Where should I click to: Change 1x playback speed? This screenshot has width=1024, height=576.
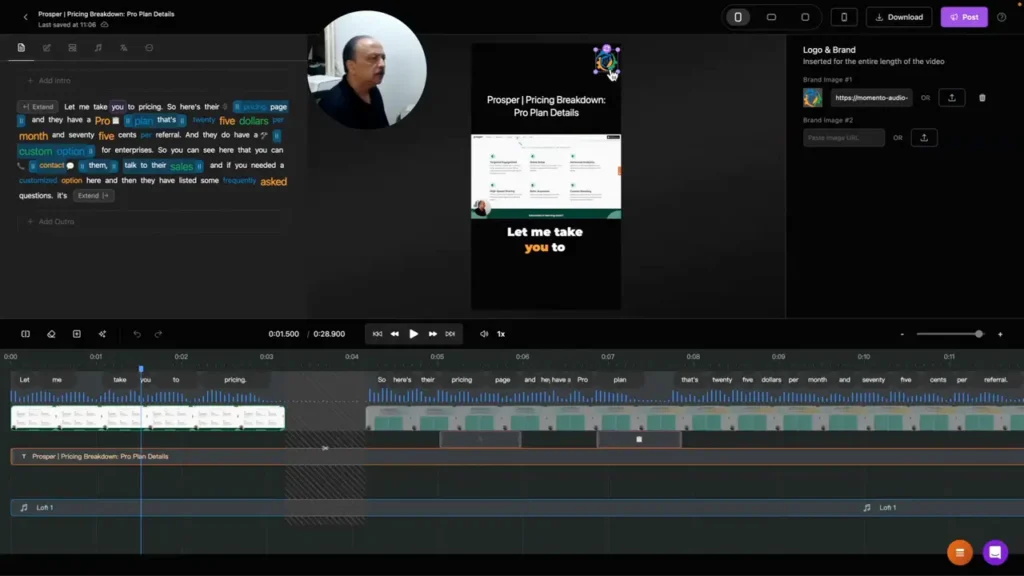click(501, 334)
